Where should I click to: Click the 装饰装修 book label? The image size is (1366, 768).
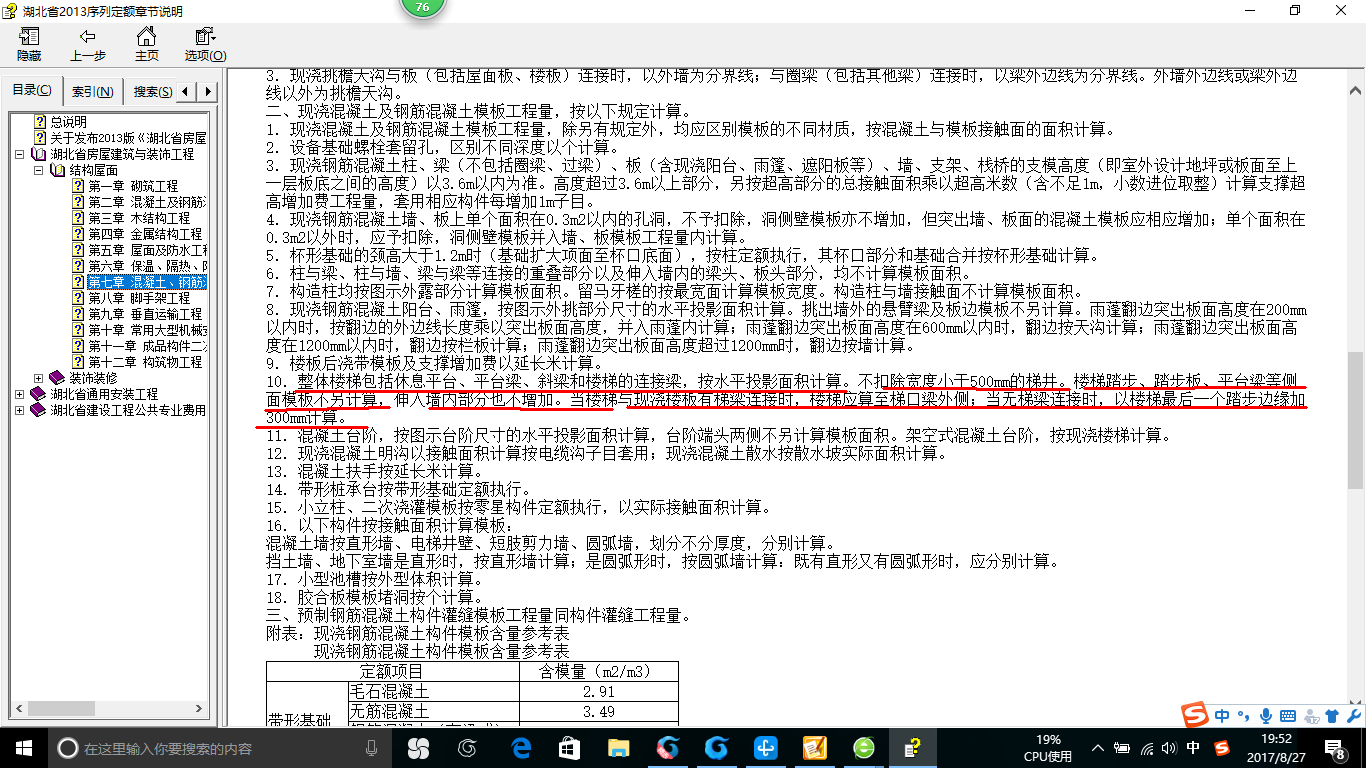(93, 378)
